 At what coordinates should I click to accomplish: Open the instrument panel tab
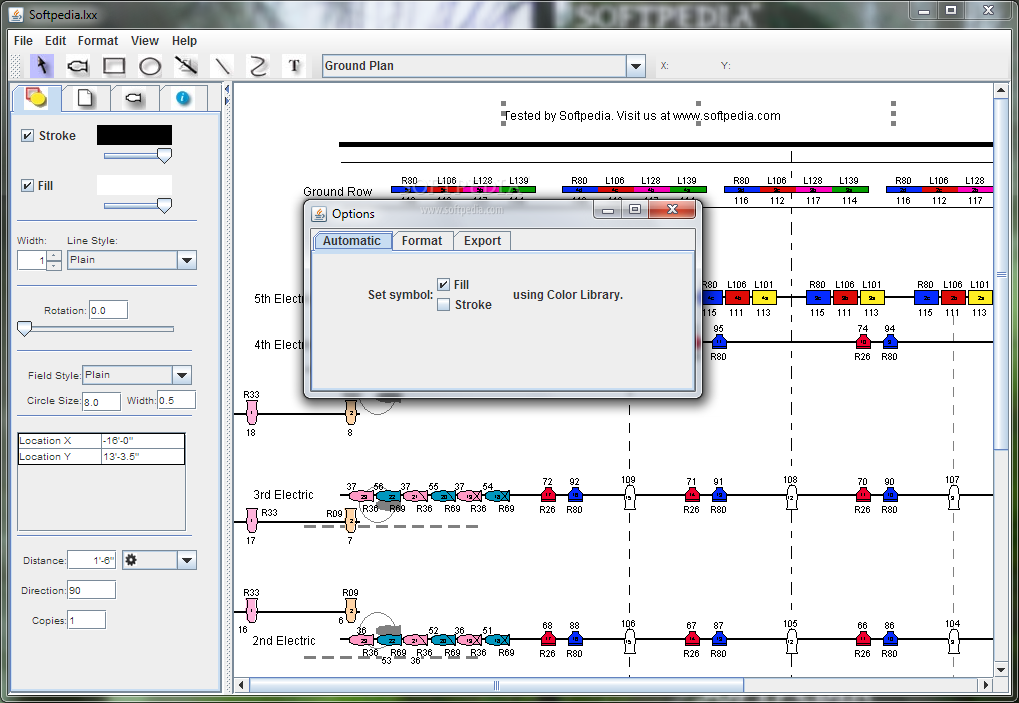[x=134, y=98]
